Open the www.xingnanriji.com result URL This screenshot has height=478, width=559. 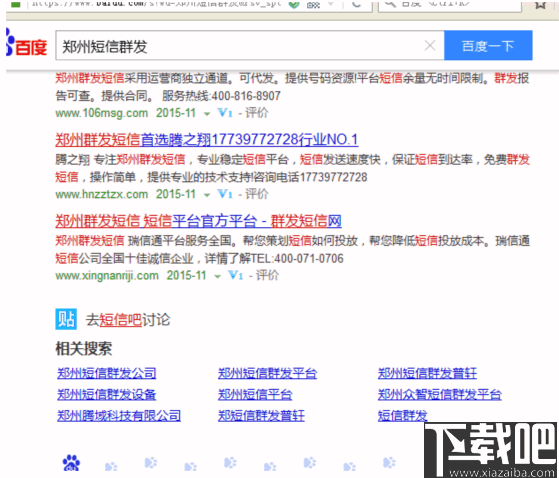[107, 276]
